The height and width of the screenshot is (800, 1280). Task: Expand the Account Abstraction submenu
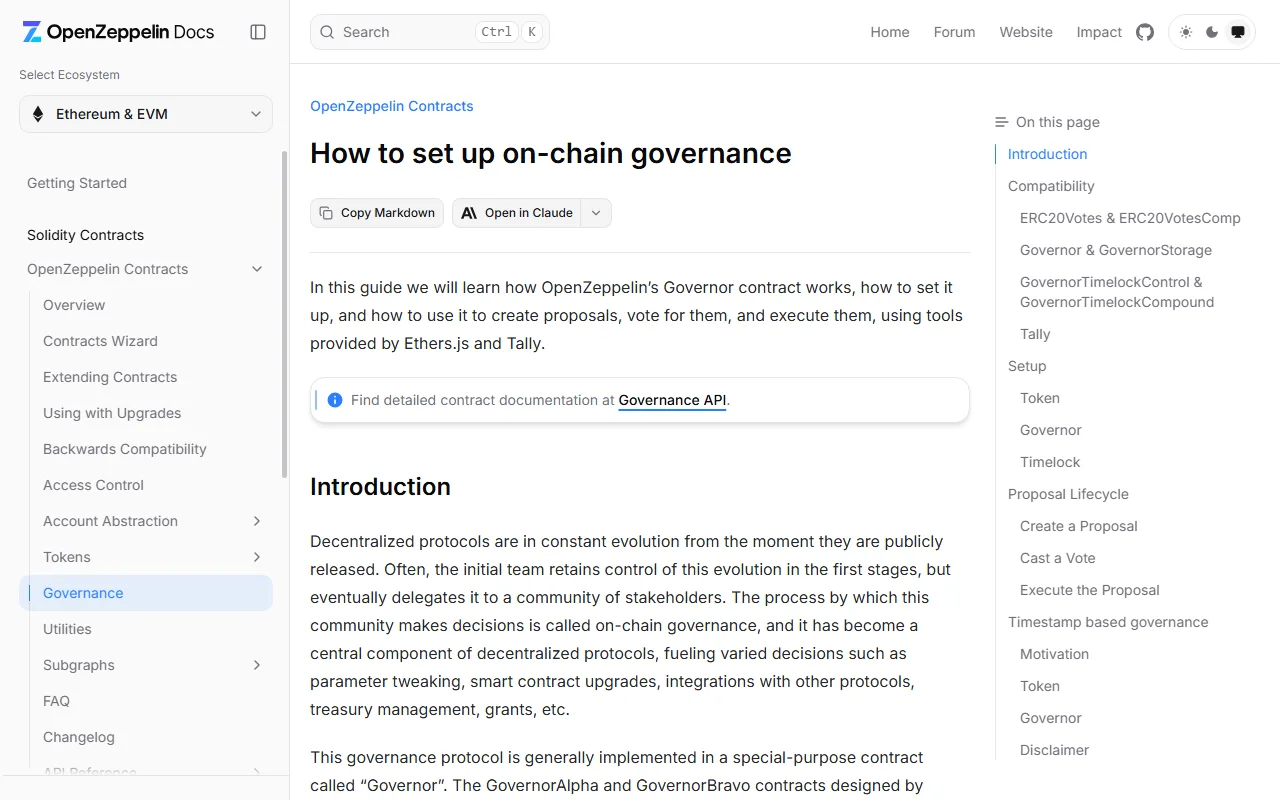[x=257, y=521]
